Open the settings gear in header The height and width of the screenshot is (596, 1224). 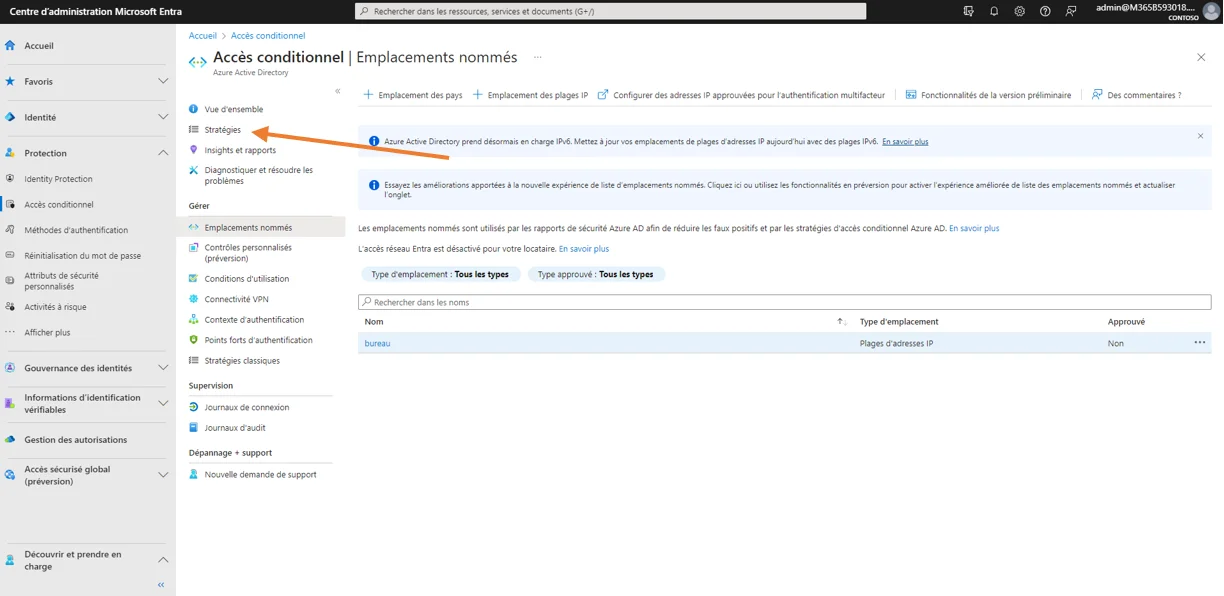tap(1019, 11)
